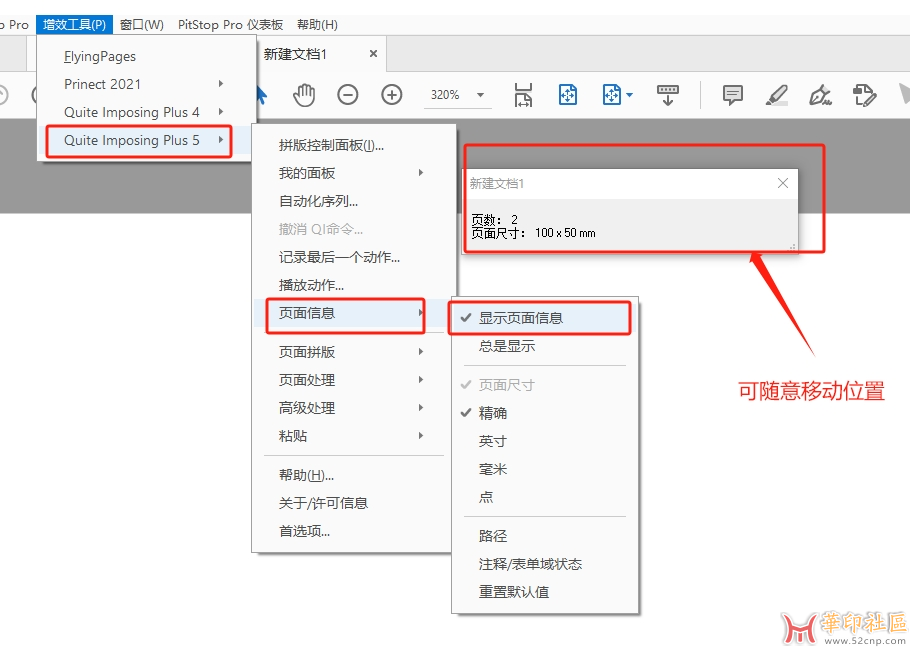Click the zoom in plus icon
Screen dimensions: 910x648
point(392,95)
